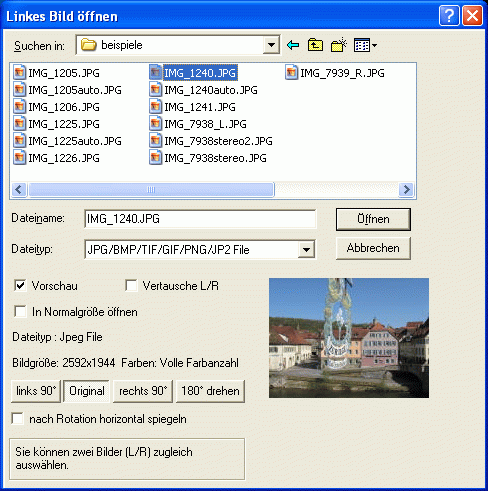Click the up one folder level icon
This screenshot has width=488, height=491.
315,45
